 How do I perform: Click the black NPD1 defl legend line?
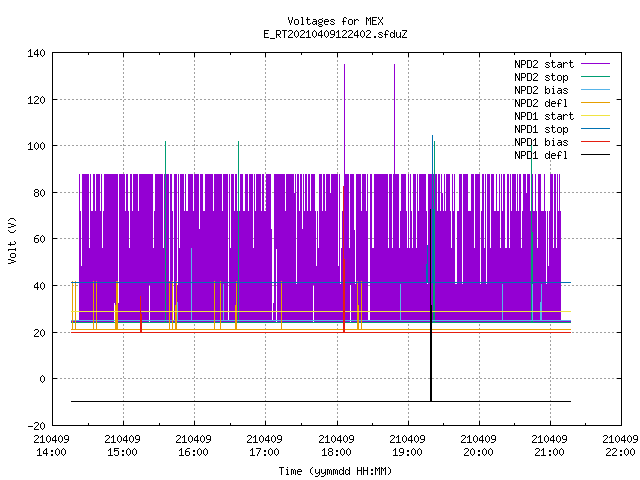pyautogui.click(x=595, y=155)
